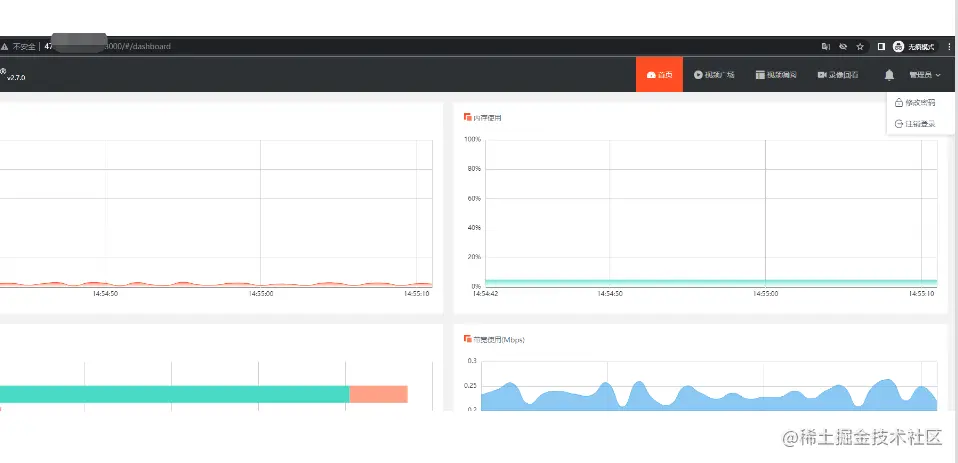
Task: Click the incognito profile button
Action: pos(913,46)
